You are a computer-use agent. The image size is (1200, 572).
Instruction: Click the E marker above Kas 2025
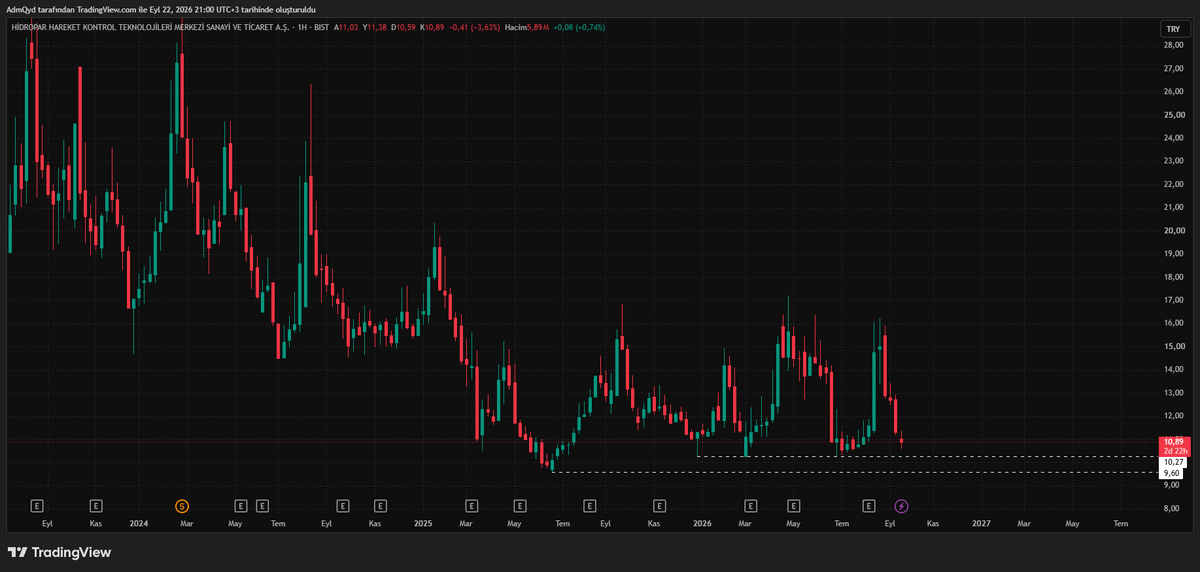[660, 506]
